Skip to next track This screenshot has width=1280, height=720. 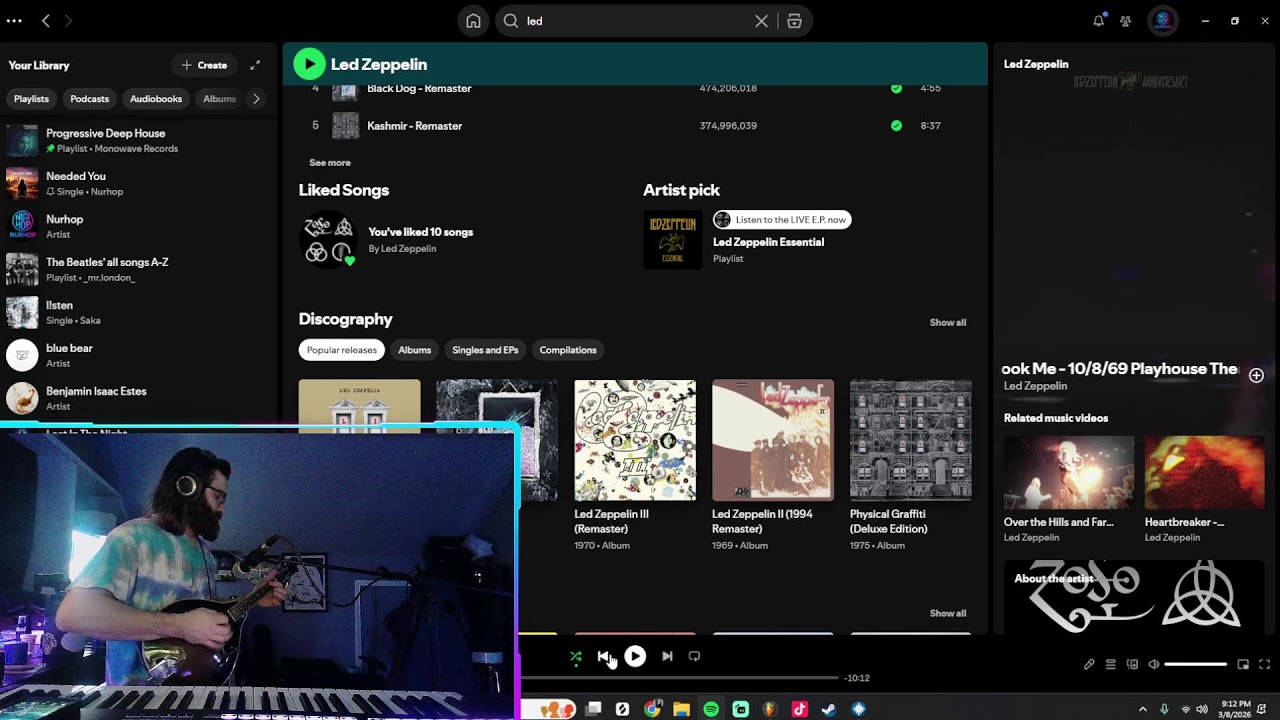(x=667, y=656)
